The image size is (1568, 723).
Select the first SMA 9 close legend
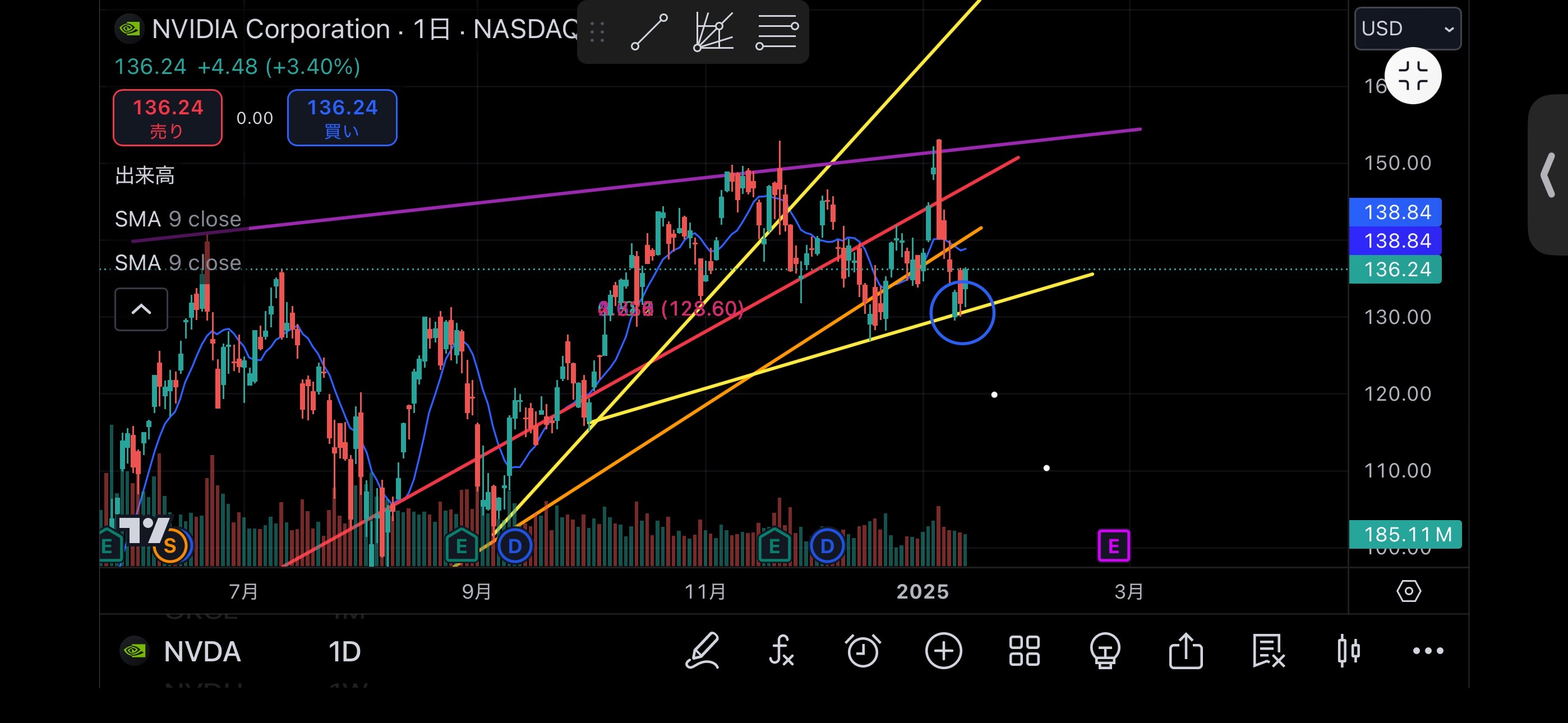coord(178,219)
